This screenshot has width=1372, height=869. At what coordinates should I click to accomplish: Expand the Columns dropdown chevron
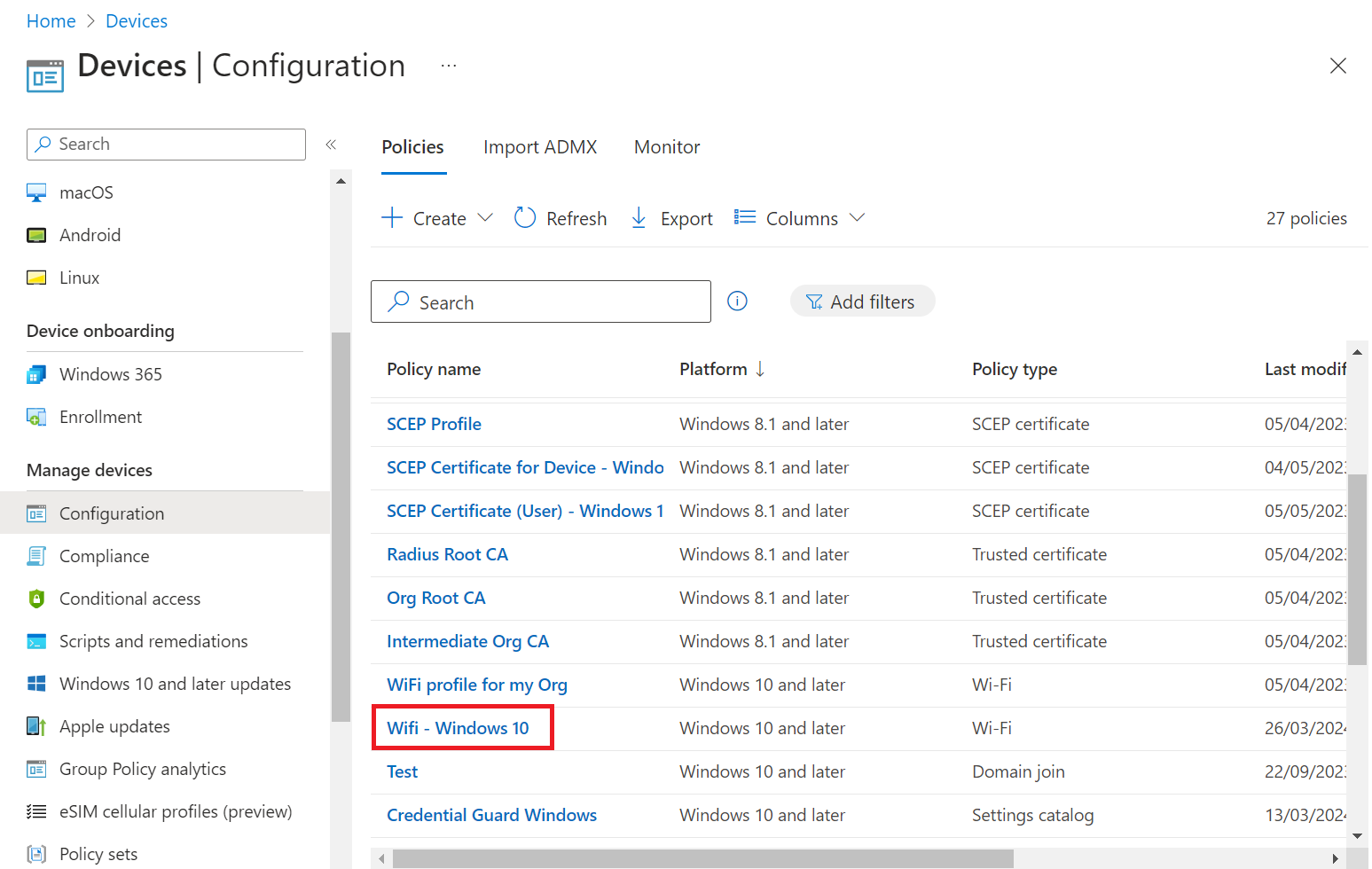(857, 217)
